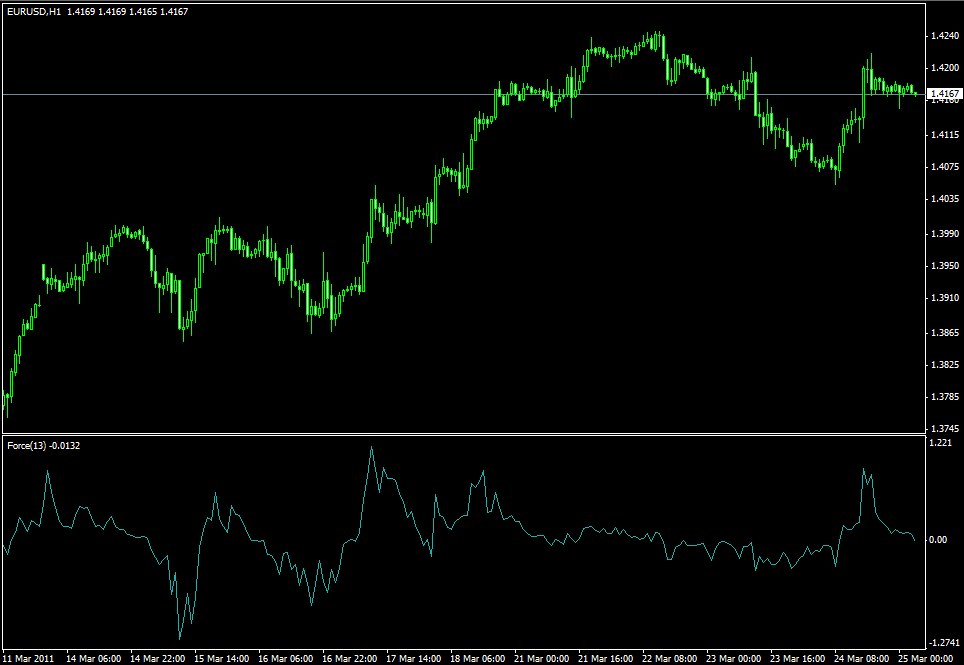This screenshot has height=665, width=964.
Task: Click the -1.2741 indicator scale minimum
Action: click(944, 643)
